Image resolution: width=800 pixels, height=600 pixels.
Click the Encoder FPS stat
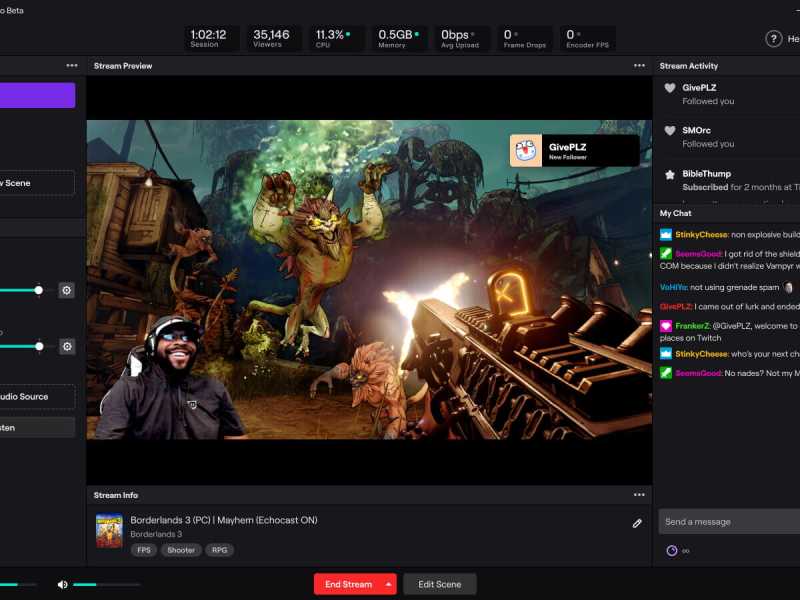click(587, 38)
